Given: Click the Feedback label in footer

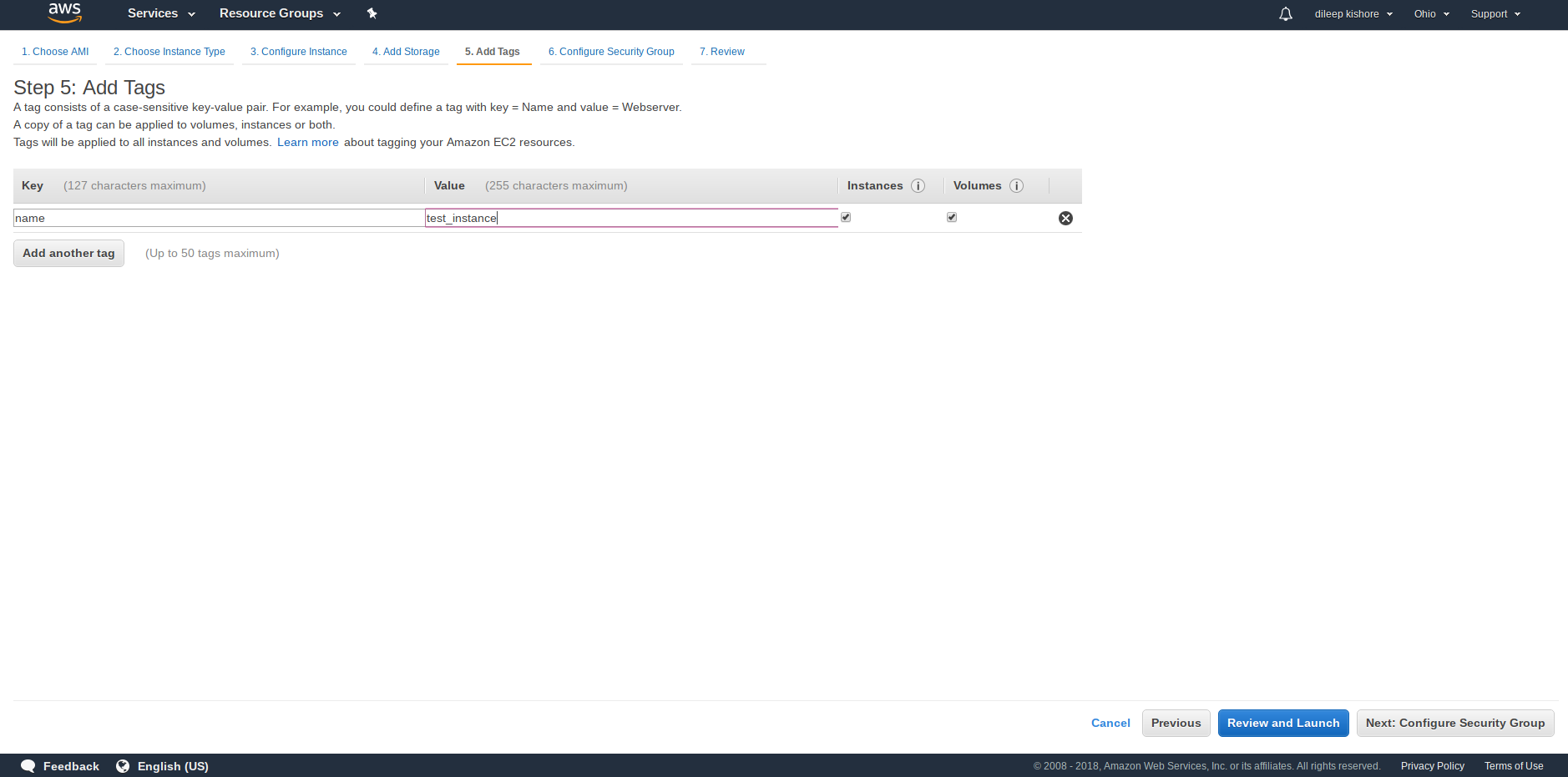Looking at the screenshot, I should pyautogui.click(x=71, y=766).
